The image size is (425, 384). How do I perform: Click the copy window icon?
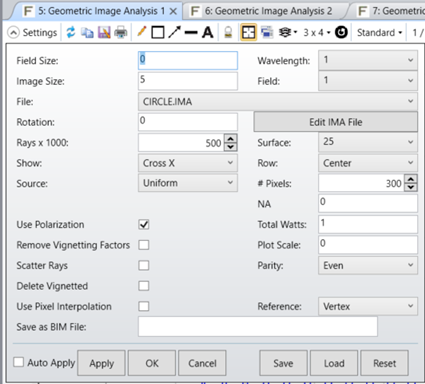pyautogui.click(x=87, y=33)
